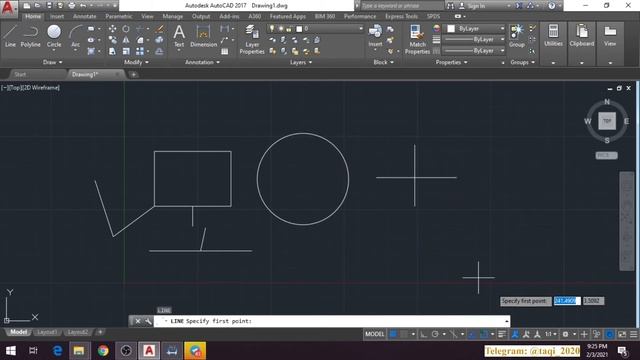Insert a Table from Annotation panel

tap(224, 51)
